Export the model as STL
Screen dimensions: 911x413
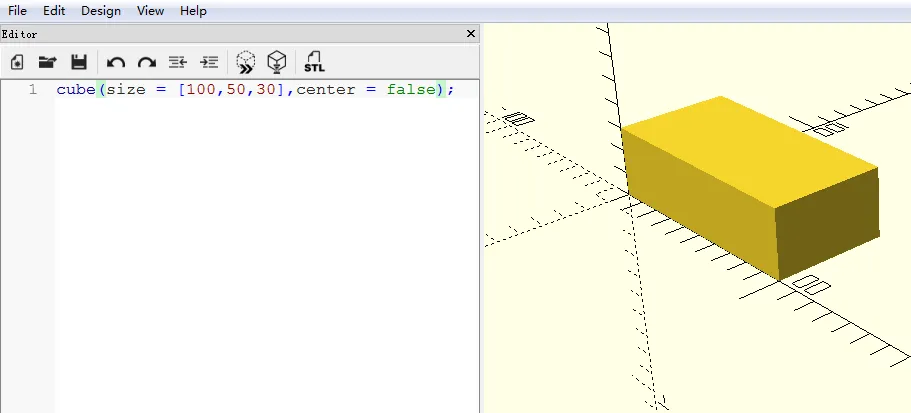pyautogui.click(x=314, y=62)
